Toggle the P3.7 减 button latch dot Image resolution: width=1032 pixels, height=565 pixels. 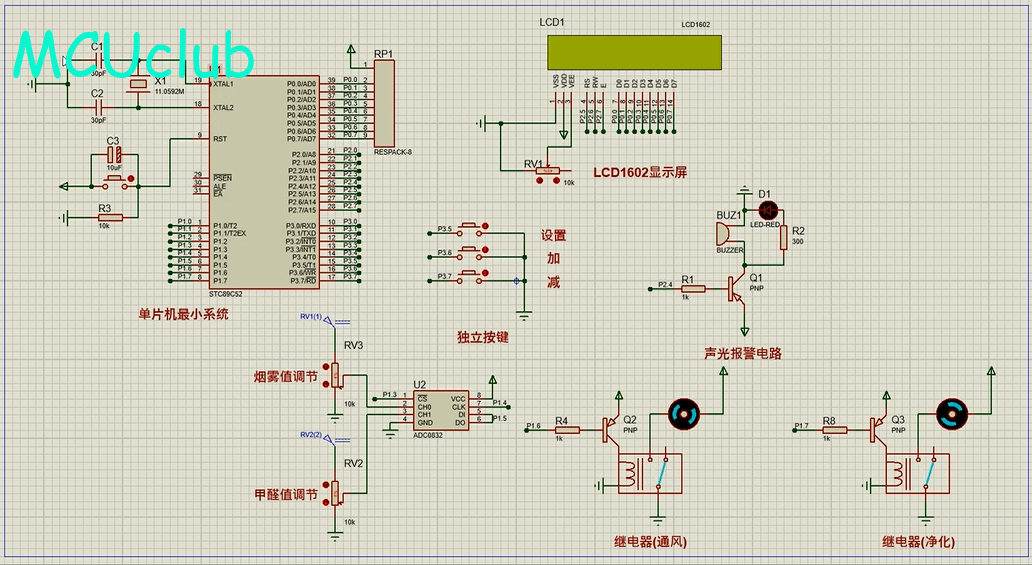point(485,273)
